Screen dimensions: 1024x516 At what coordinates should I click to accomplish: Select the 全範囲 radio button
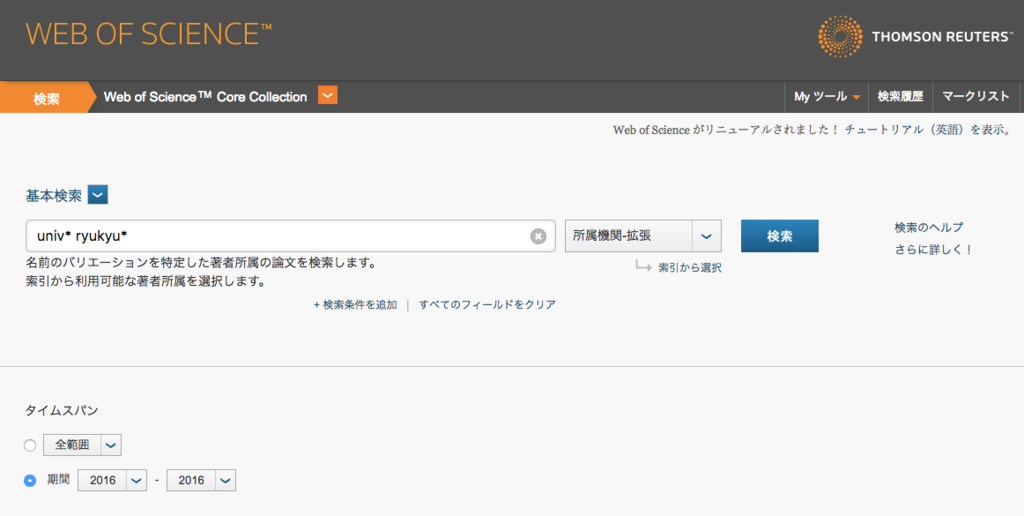pos(29,445)
